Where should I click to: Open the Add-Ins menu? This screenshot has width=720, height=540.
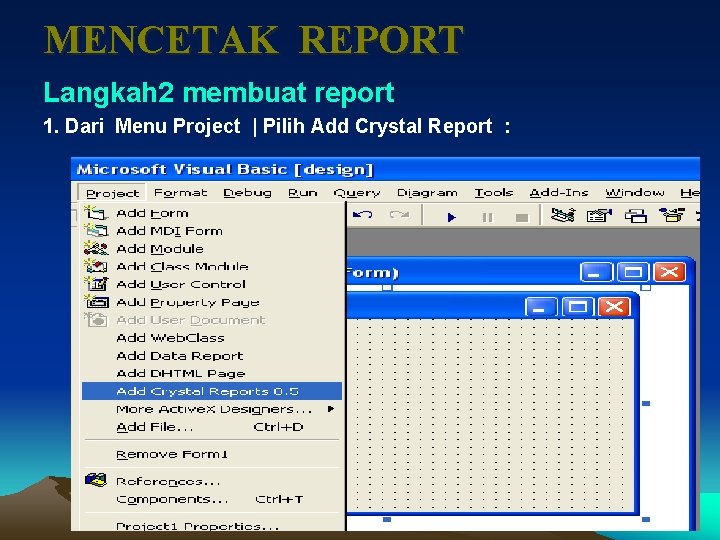[559, 193]
